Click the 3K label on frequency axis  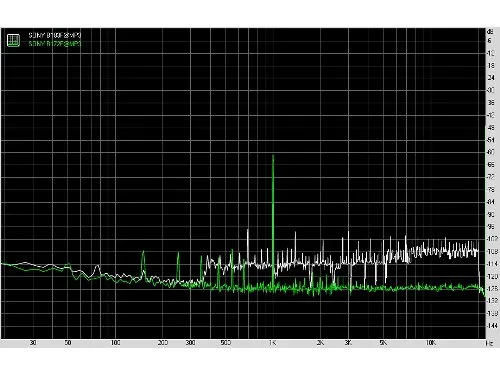coord(348,343)
